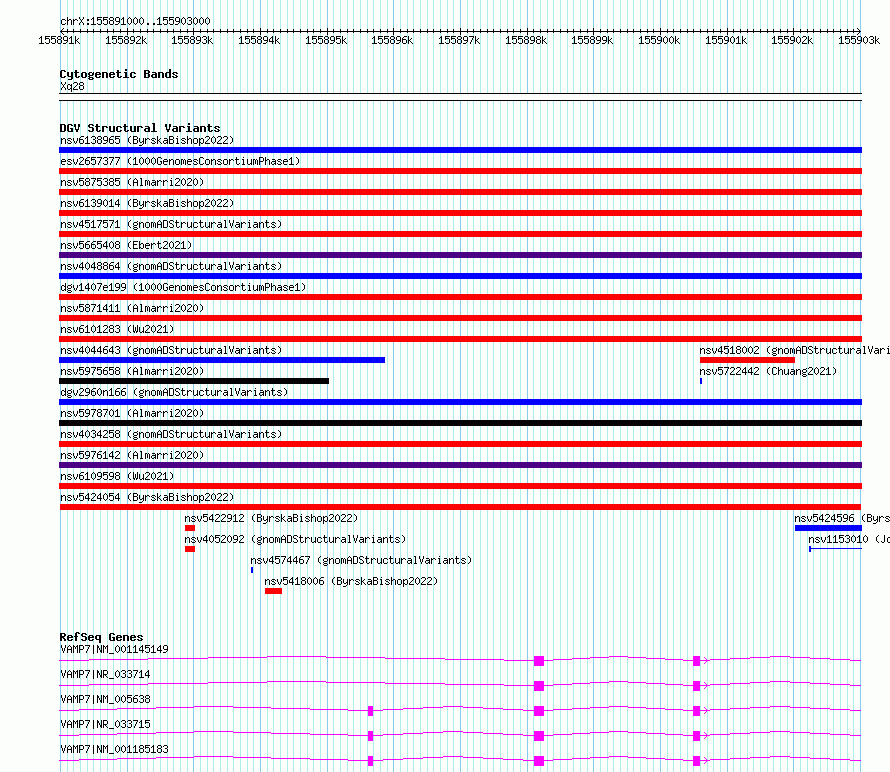
Task: Click the black bar of nsv5978701
Action: point(460,423)
